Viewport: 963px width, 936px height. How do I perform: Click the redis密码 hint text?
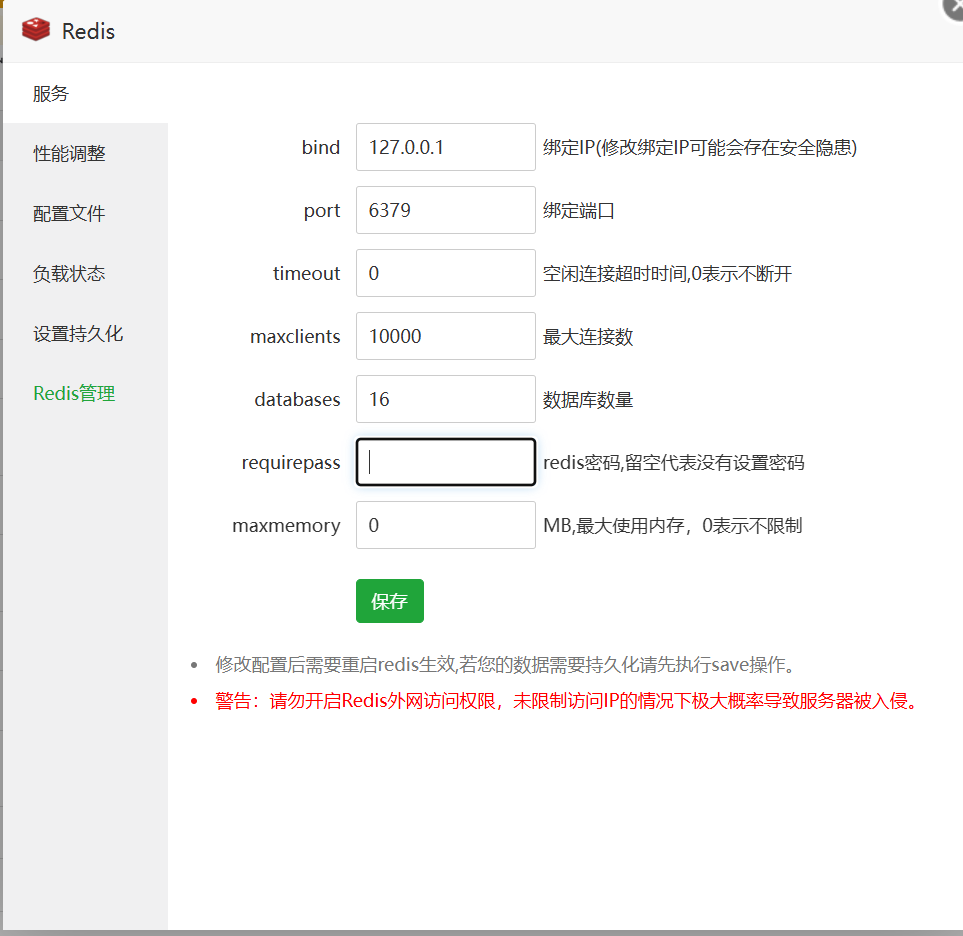[x=674, y=462]
